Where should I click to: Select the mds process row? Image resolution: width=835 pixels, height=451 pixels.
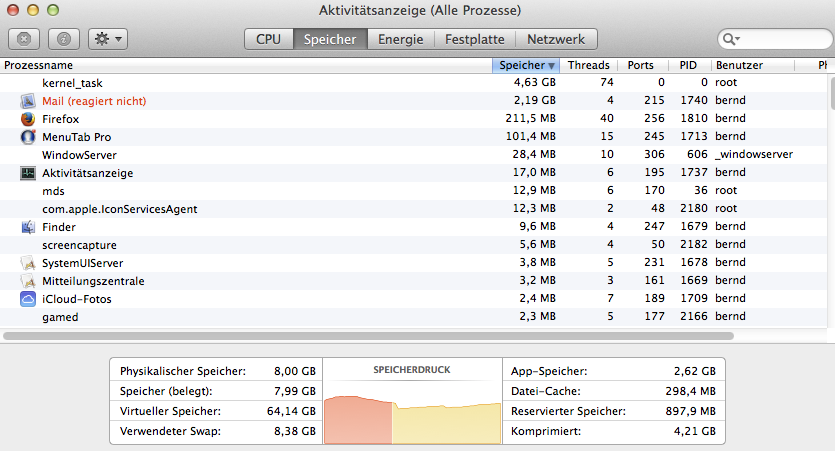pos(413,191)
